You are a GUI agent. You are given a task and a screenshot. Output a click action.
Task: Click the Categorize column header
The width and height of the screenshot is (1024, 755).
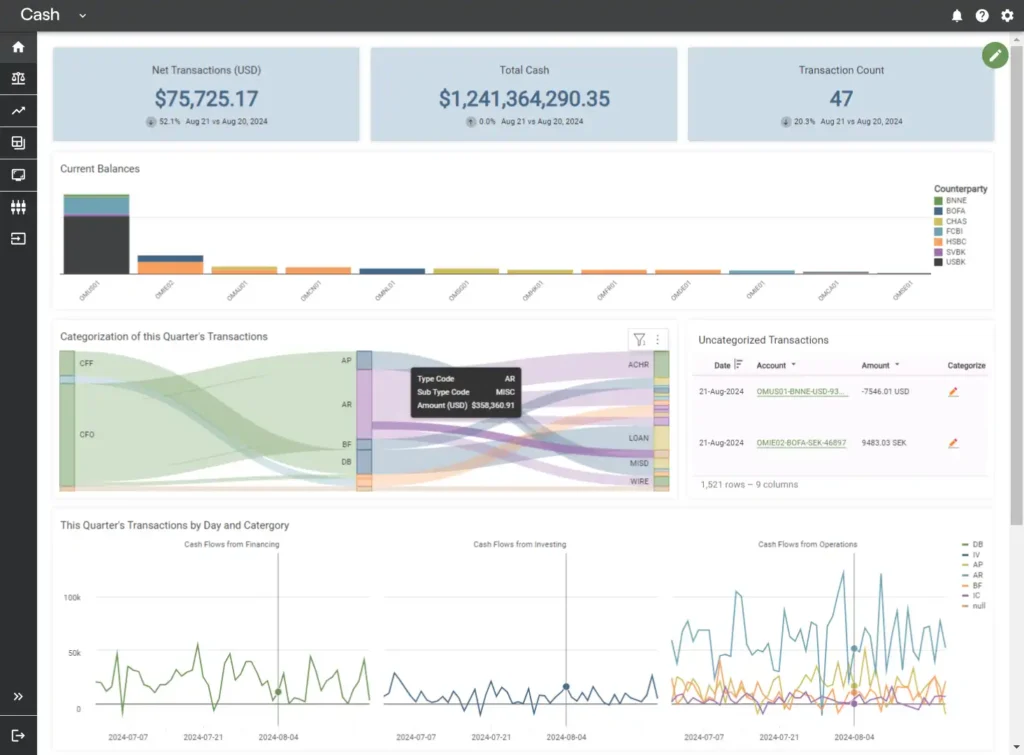click(967, 365)
